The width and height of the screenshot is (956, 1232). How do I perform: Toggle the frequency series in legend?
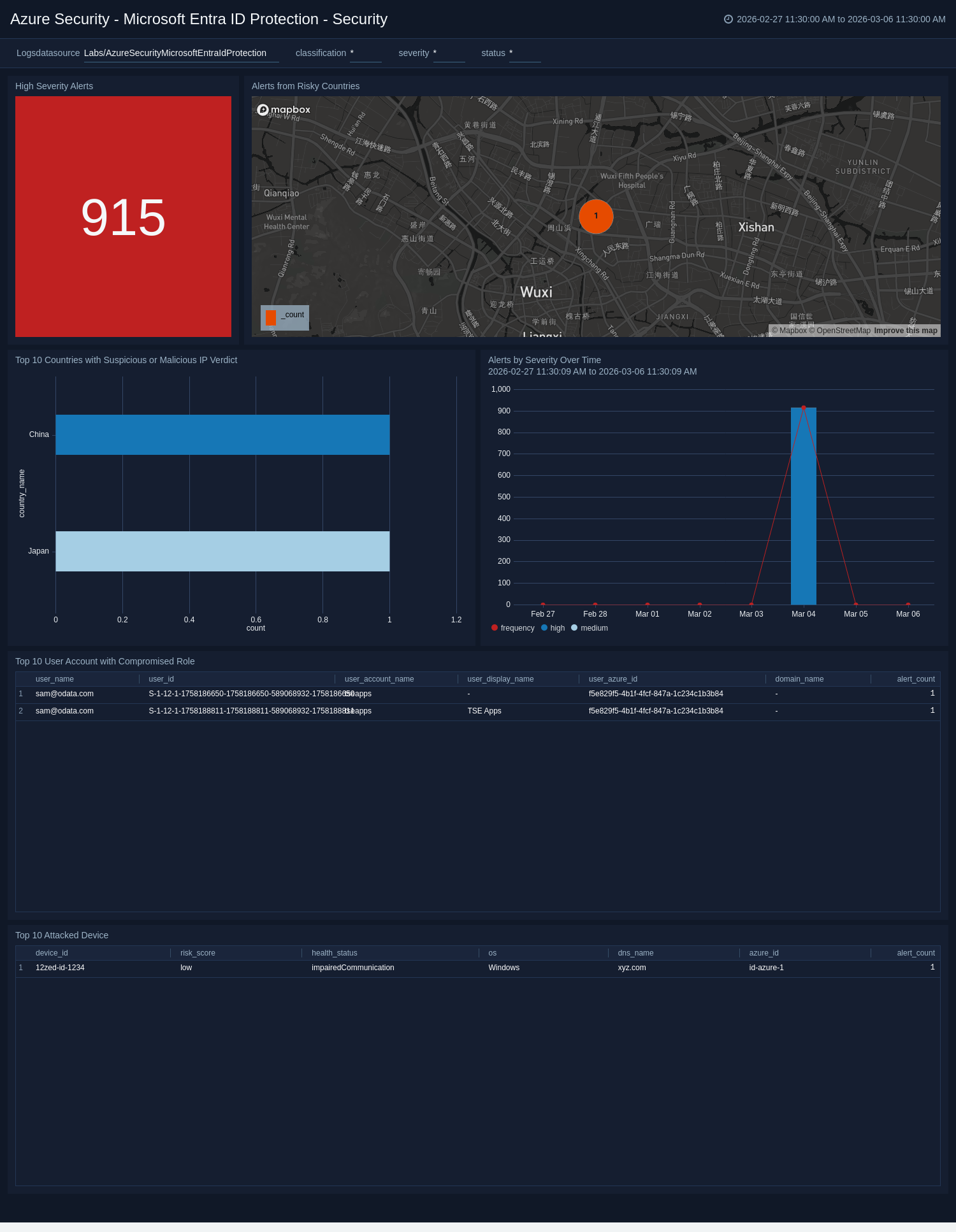(512, 628)
